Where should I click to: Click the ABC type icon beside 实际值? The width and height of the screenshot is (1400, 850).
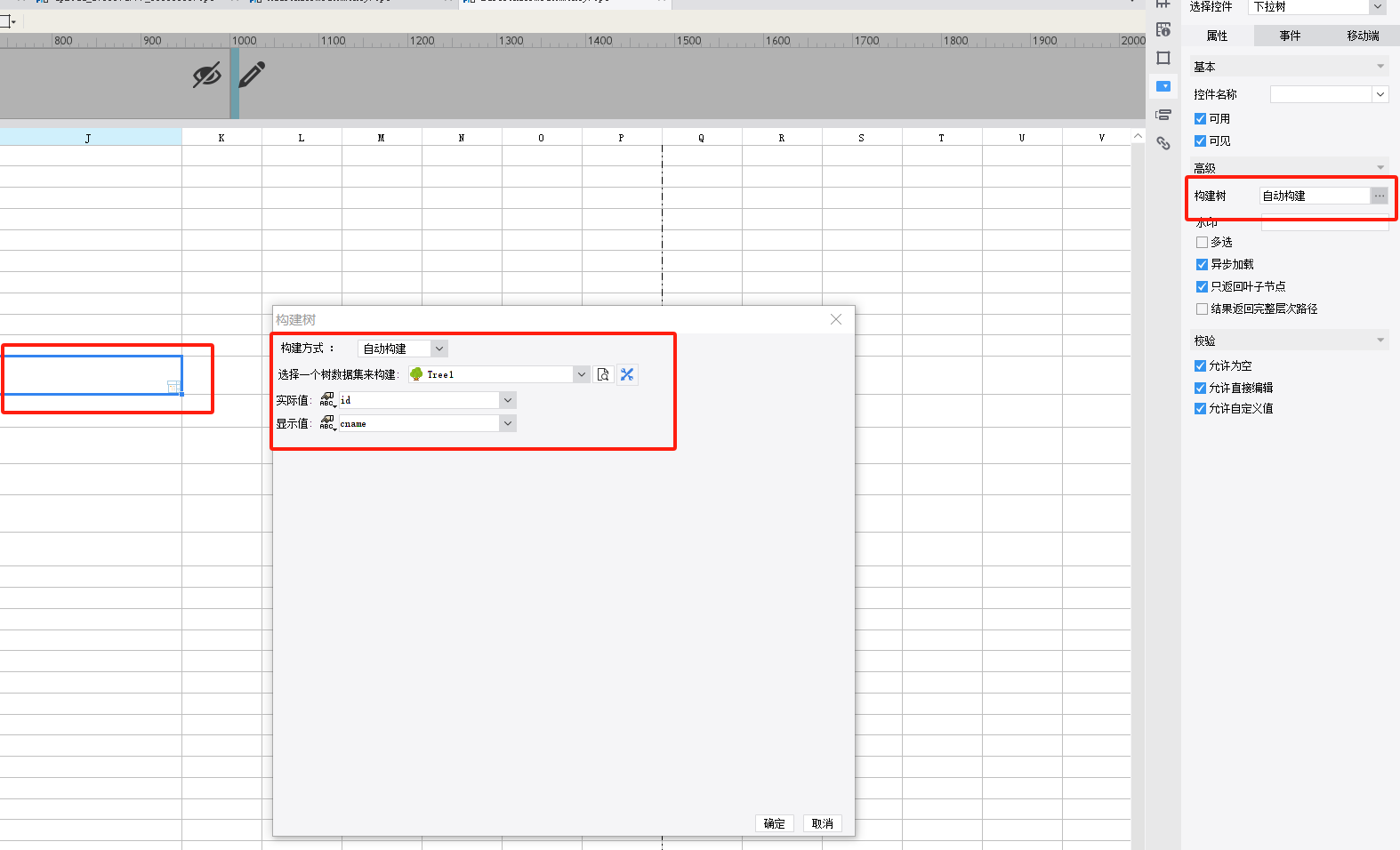(327, 400)
